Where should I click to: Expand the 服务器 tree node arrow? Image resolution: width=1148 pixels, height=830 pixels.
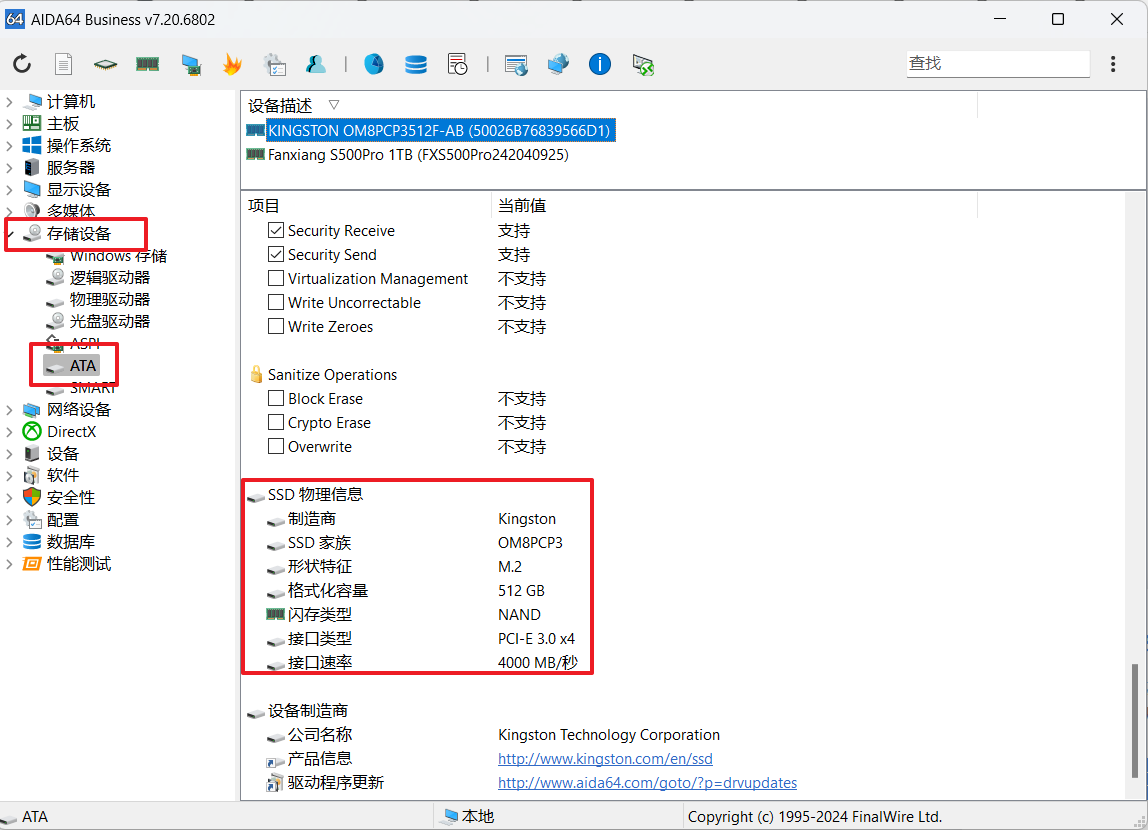pyautogui.click(x=10, y=168)
